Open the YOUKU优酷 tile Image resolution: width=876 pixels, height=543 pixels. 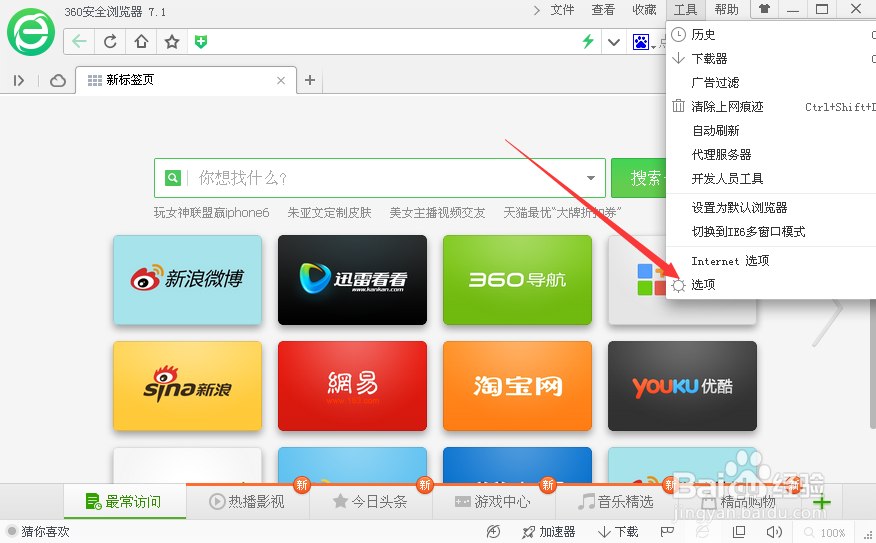coord(682,386)
